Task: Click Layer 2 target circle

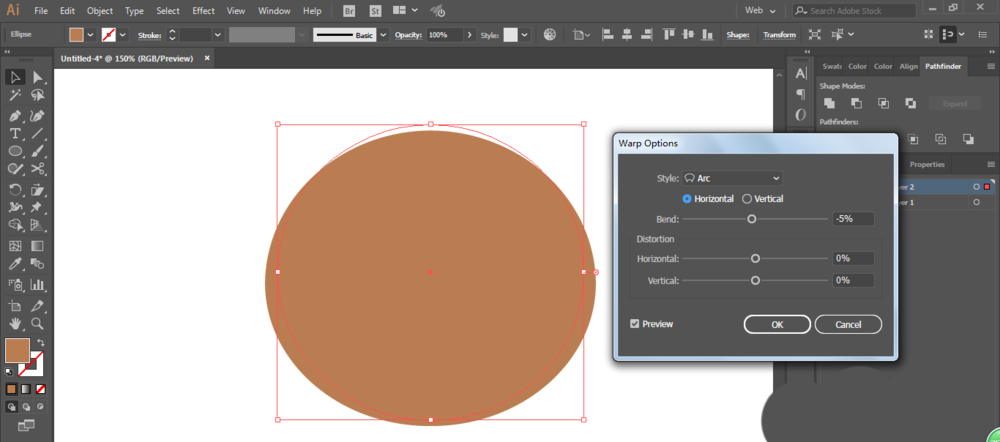Action: [x=976, y=187]
